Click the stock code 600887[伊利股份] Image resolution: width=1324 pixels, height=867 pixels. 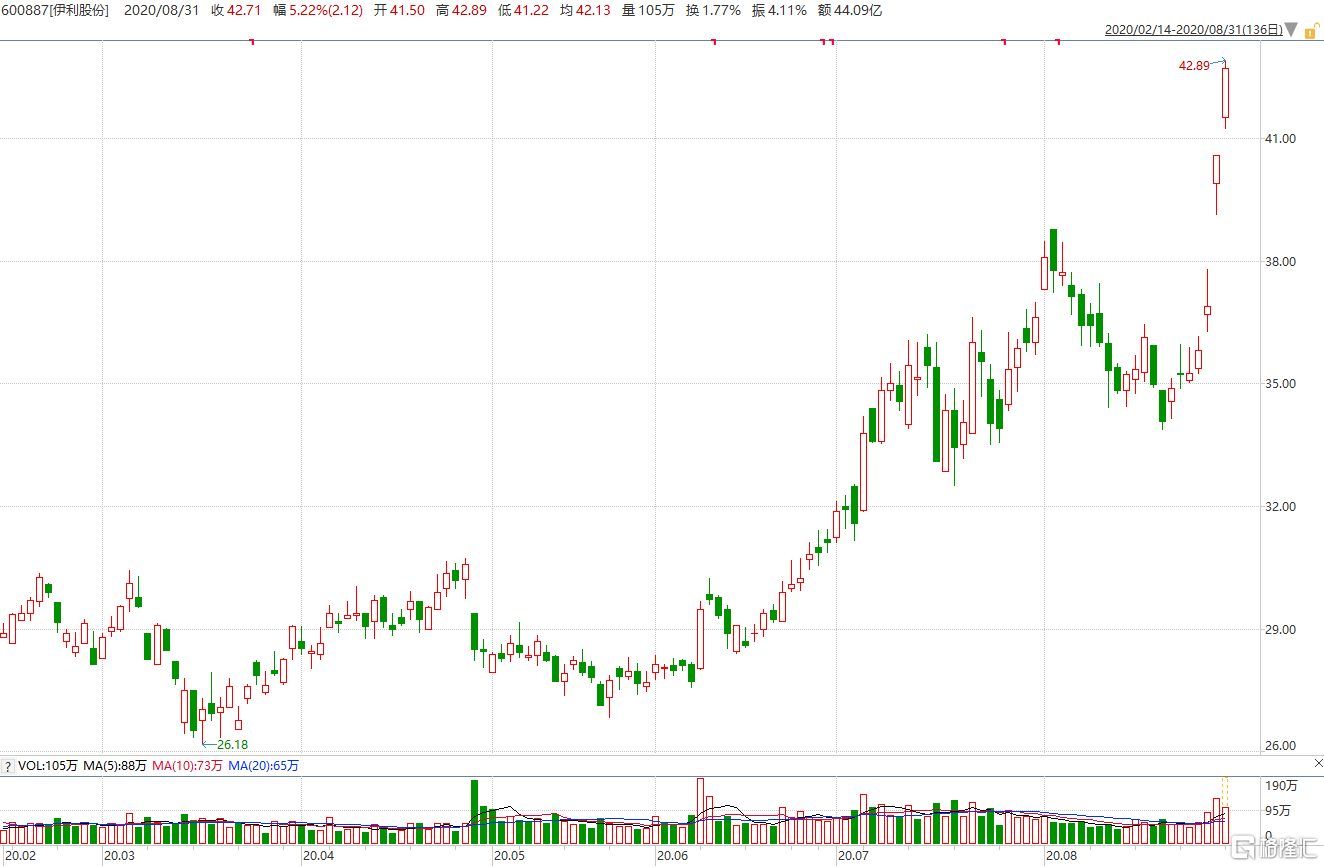click(x=54, y=10)
